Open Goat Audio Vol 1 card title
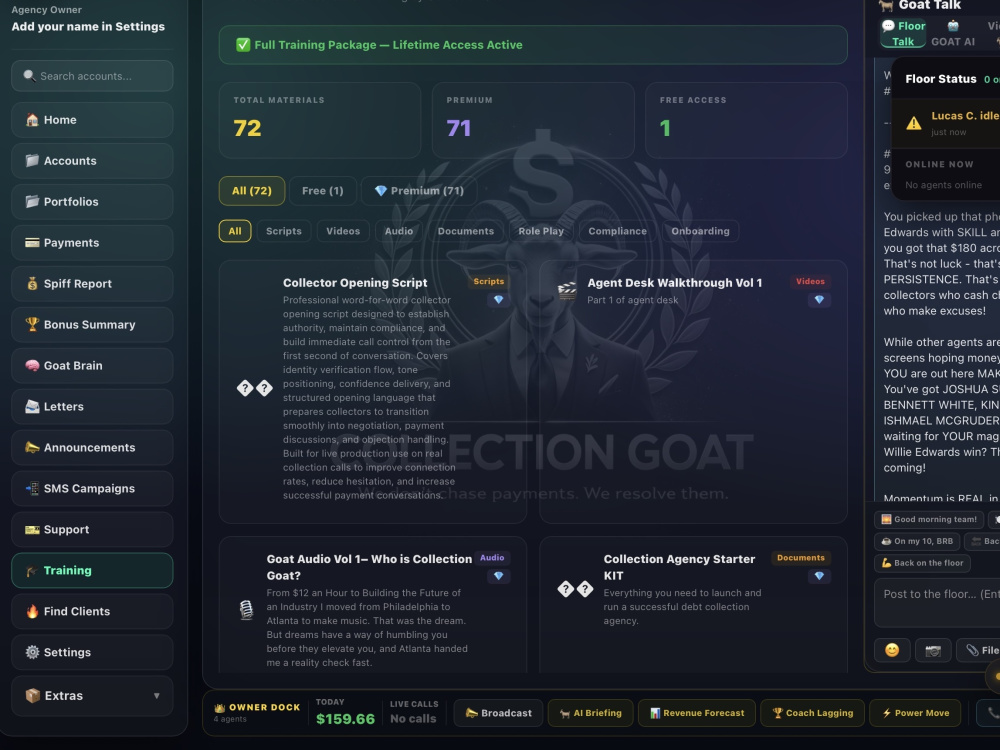1000x750 pixels. [x=370, y=567]
